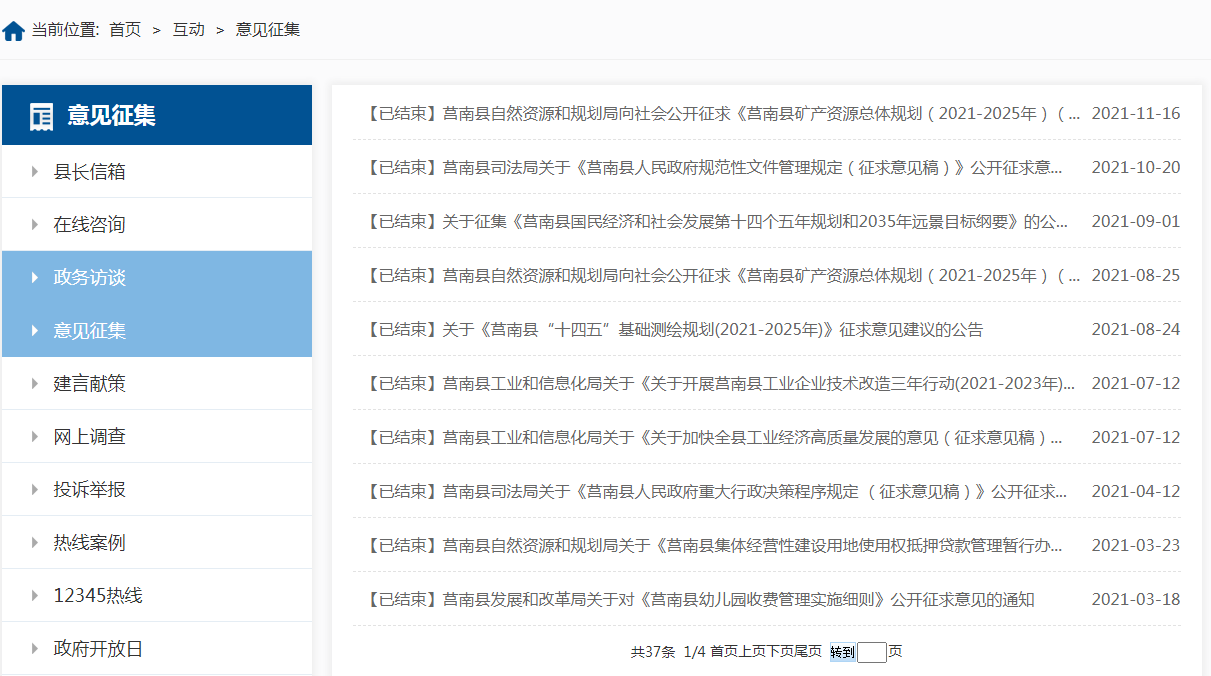Open the 重大行政决策程序规定 notice
This screenshot has width=1211, height=676.
[716, 491]
